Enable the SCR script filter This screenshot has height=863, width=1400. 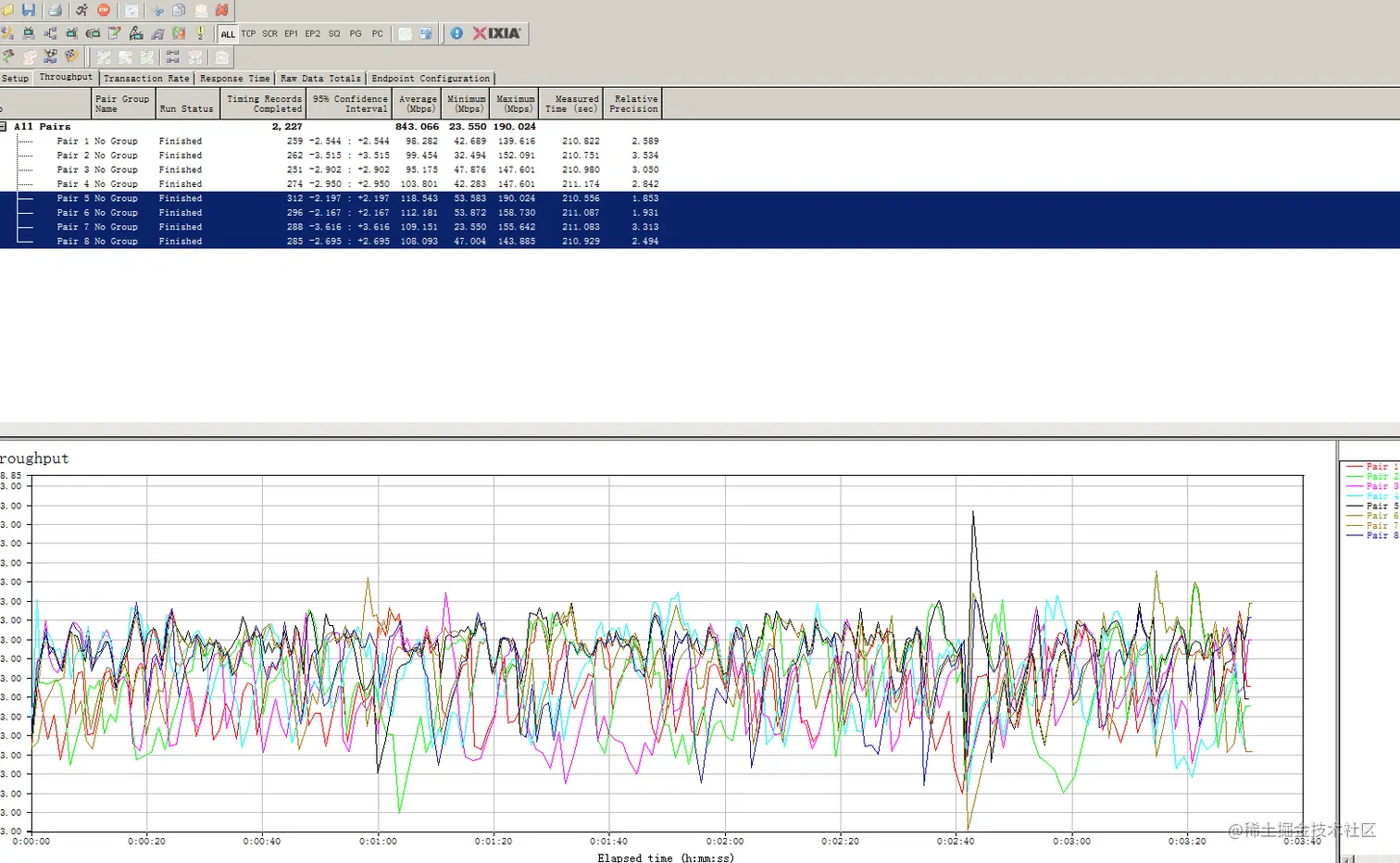[269, 33]
